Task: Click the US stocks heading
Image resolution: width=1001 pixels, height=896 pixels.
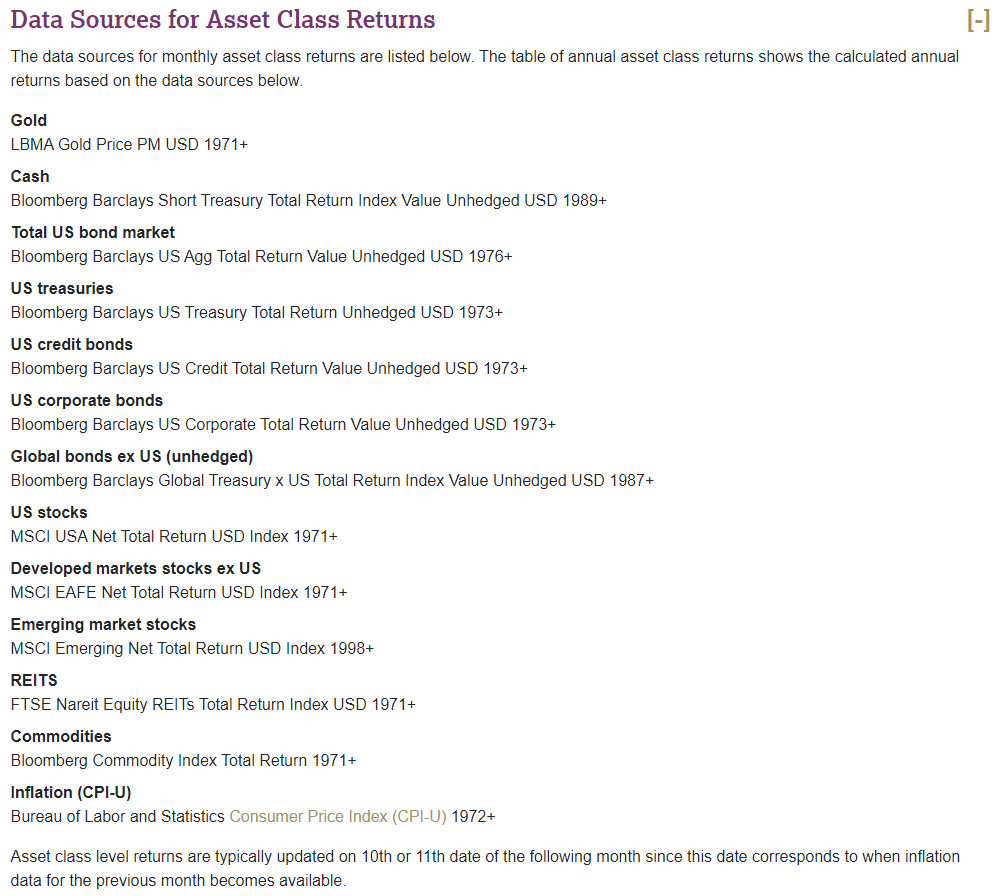Action: [x=49, y=512]
